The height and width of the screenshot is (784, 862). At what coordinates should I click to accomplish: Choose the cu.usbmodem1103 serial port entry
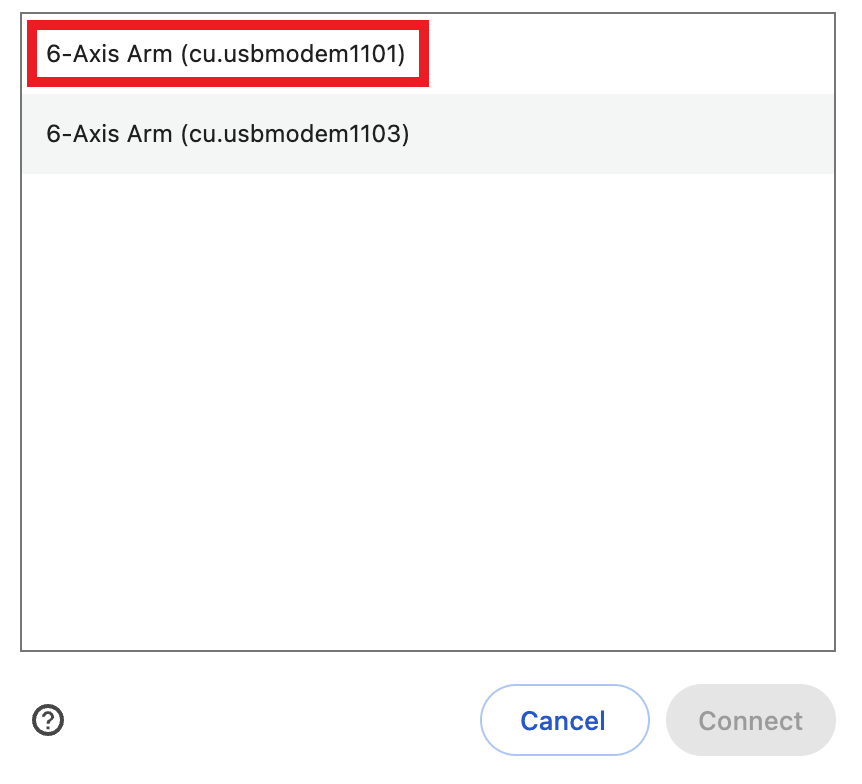pos(226,133)
